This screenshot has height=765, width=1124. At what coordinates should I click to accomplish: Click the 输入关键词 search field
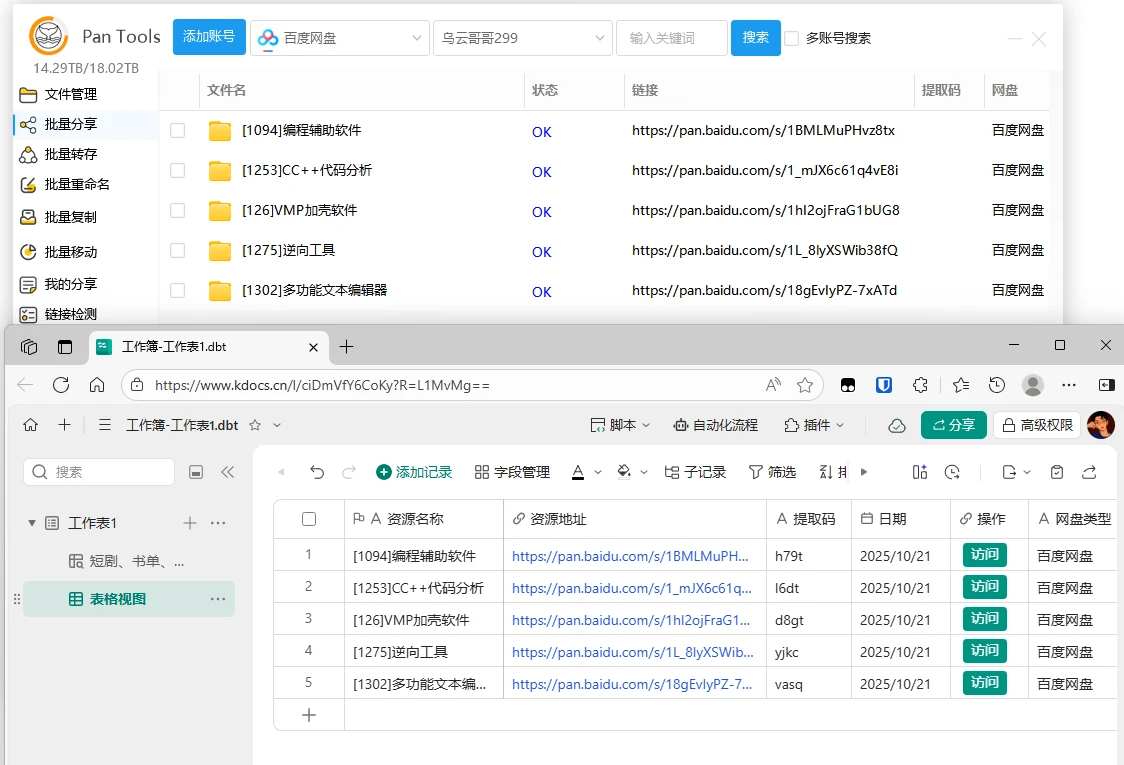[x=671, y=38]
